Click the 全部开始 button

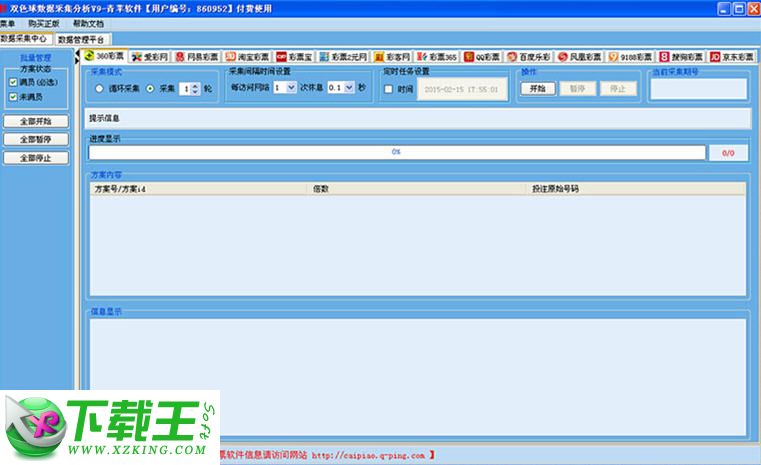coord(36,121)
